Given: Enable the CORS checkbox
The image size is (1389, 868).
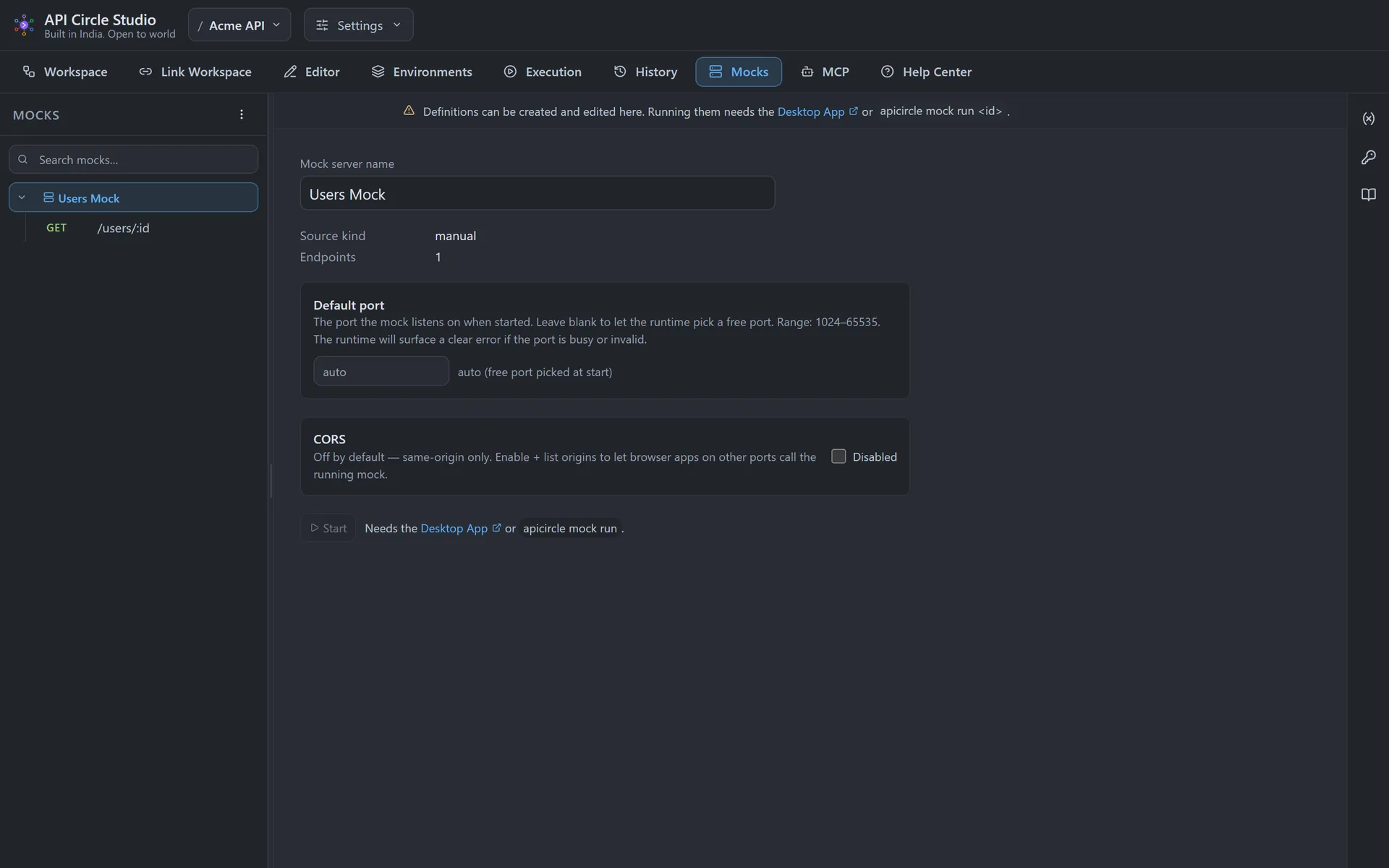Looking at the screenshot, I should click(838, 456).
